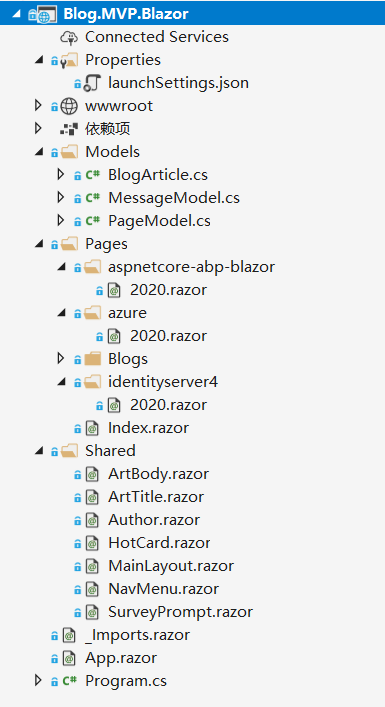Select launchSettings.json file

pyautogui.click(x=179, y=83)
